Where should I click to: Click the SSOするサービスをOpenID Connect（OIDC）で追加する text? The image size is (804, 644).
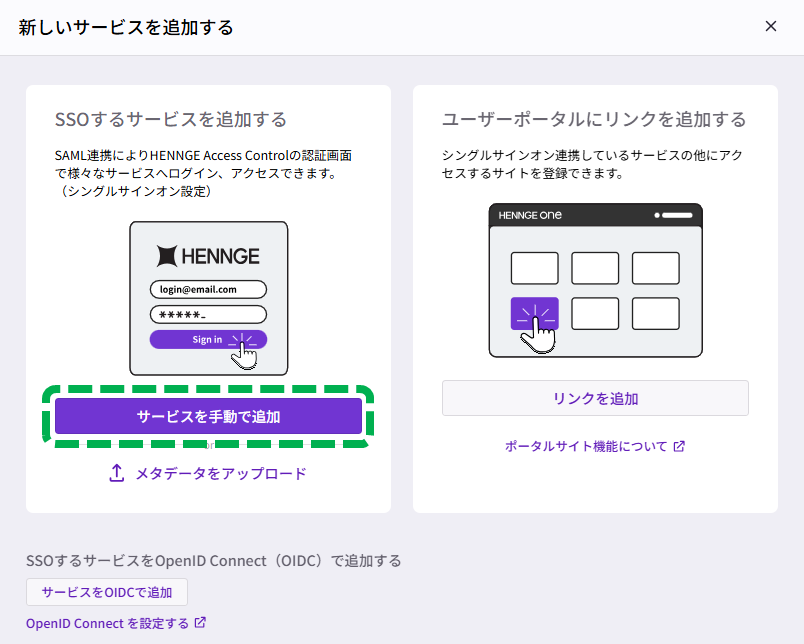click(x=213, y=561)
